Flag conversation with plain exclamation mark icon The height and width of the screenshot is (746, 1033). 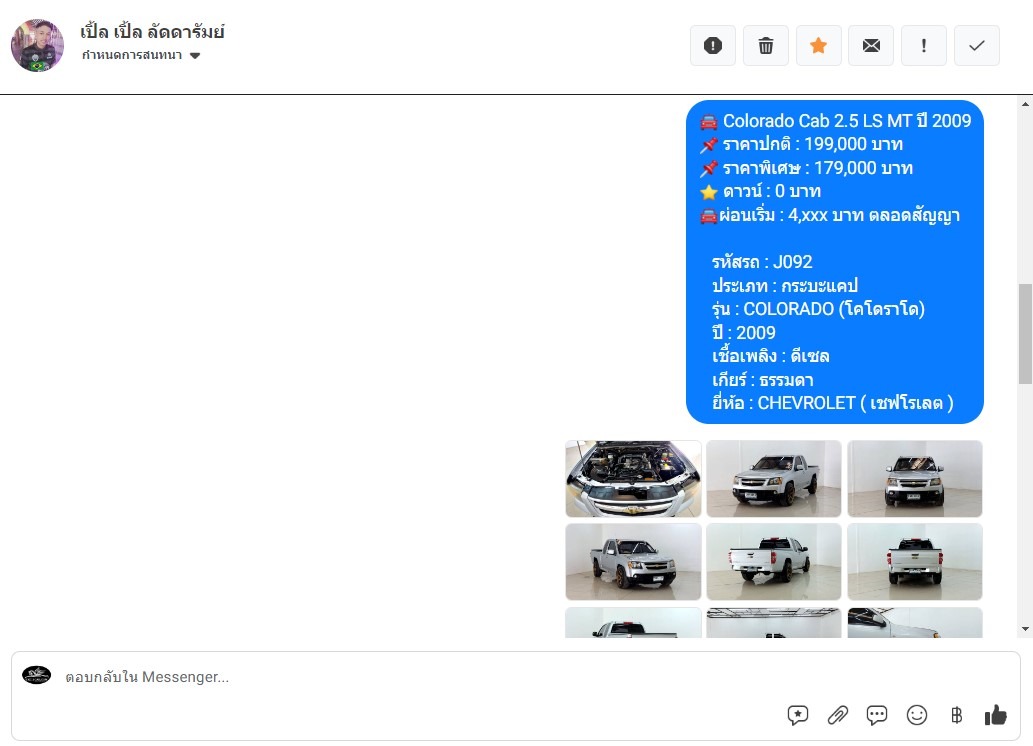924,45
